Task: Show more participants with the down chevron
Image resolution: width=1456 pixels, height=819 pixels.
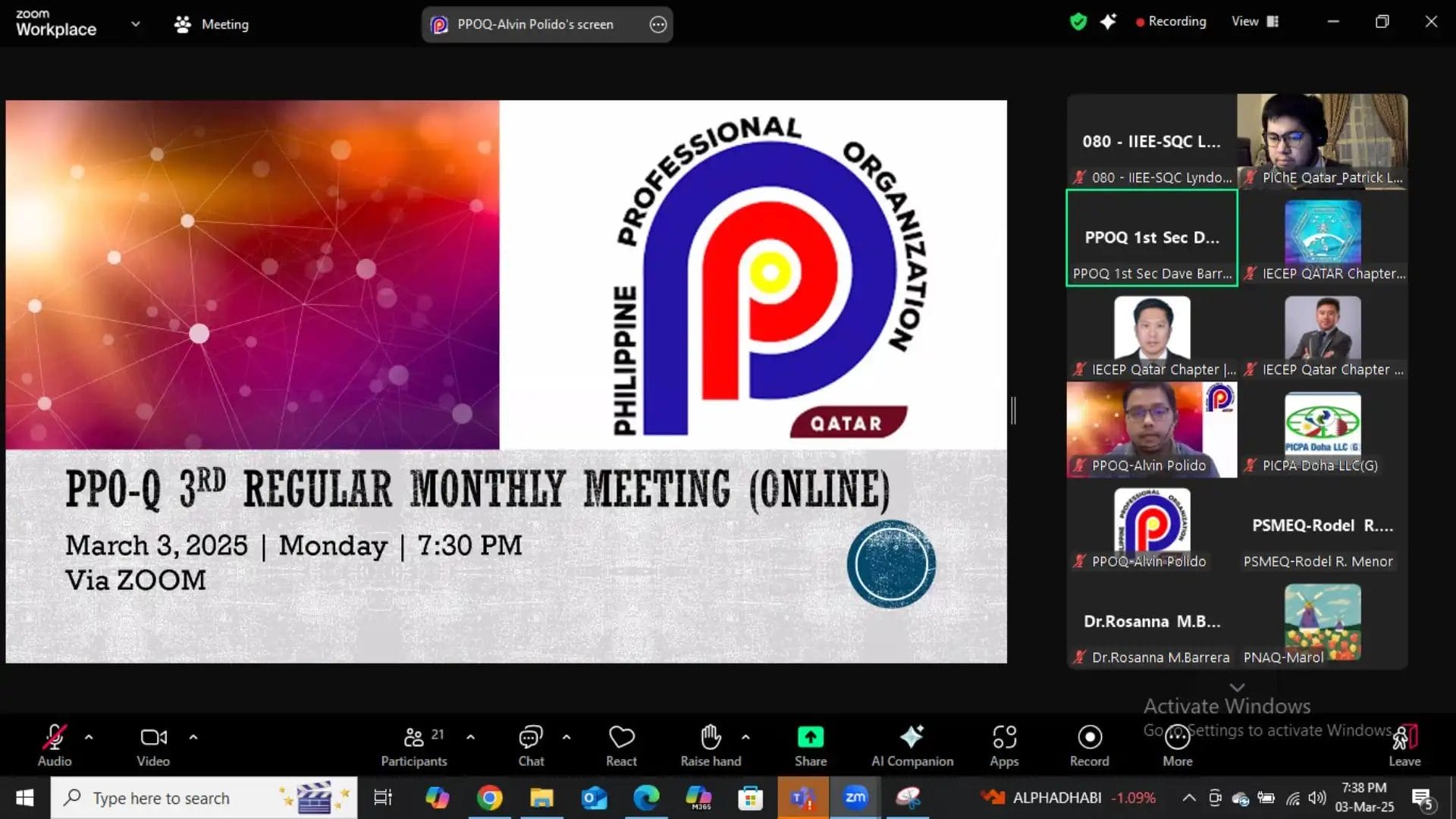Action: pos(1237,687)
